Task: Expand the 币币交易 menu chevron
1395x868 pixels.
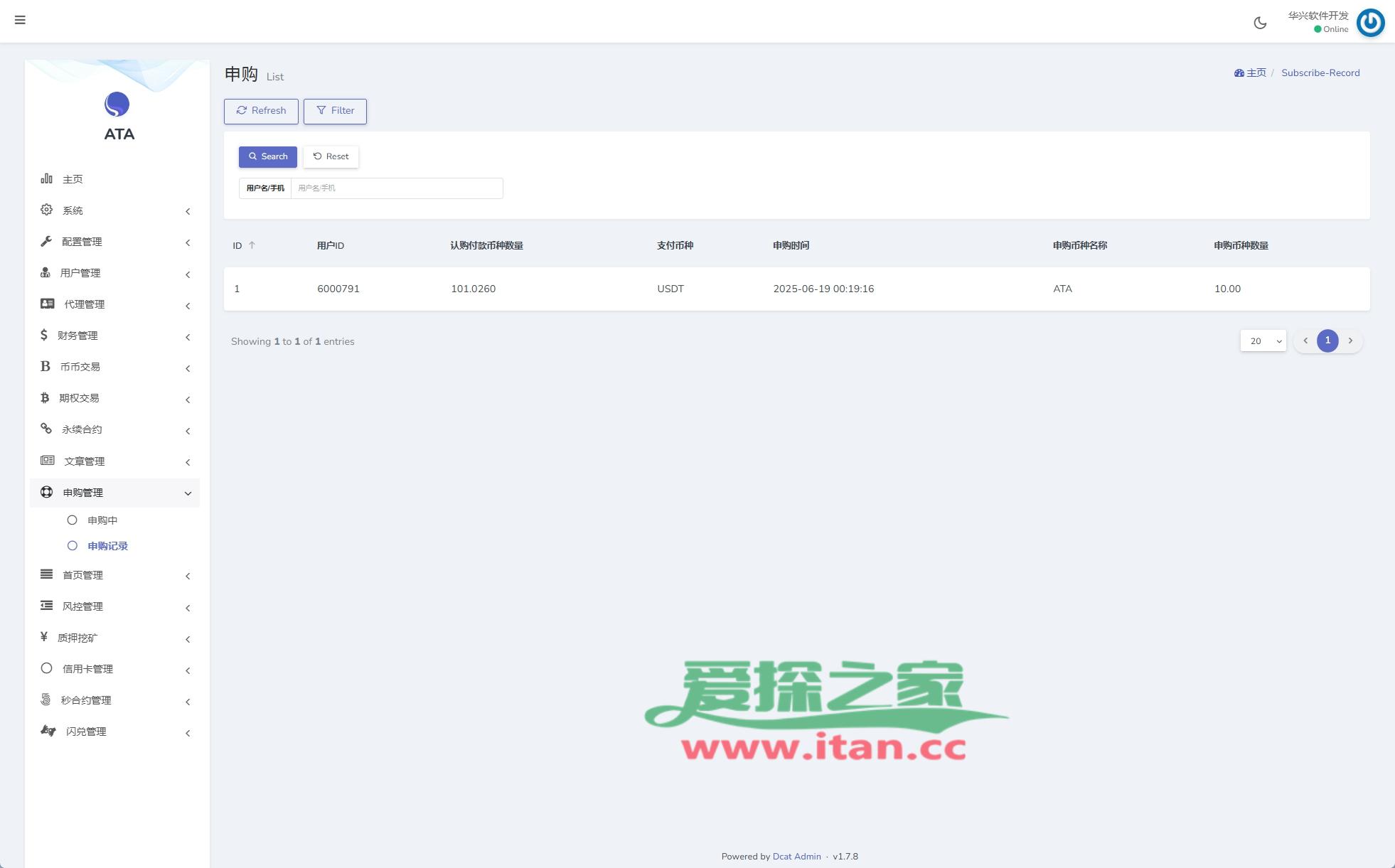Action: point(188,368)
